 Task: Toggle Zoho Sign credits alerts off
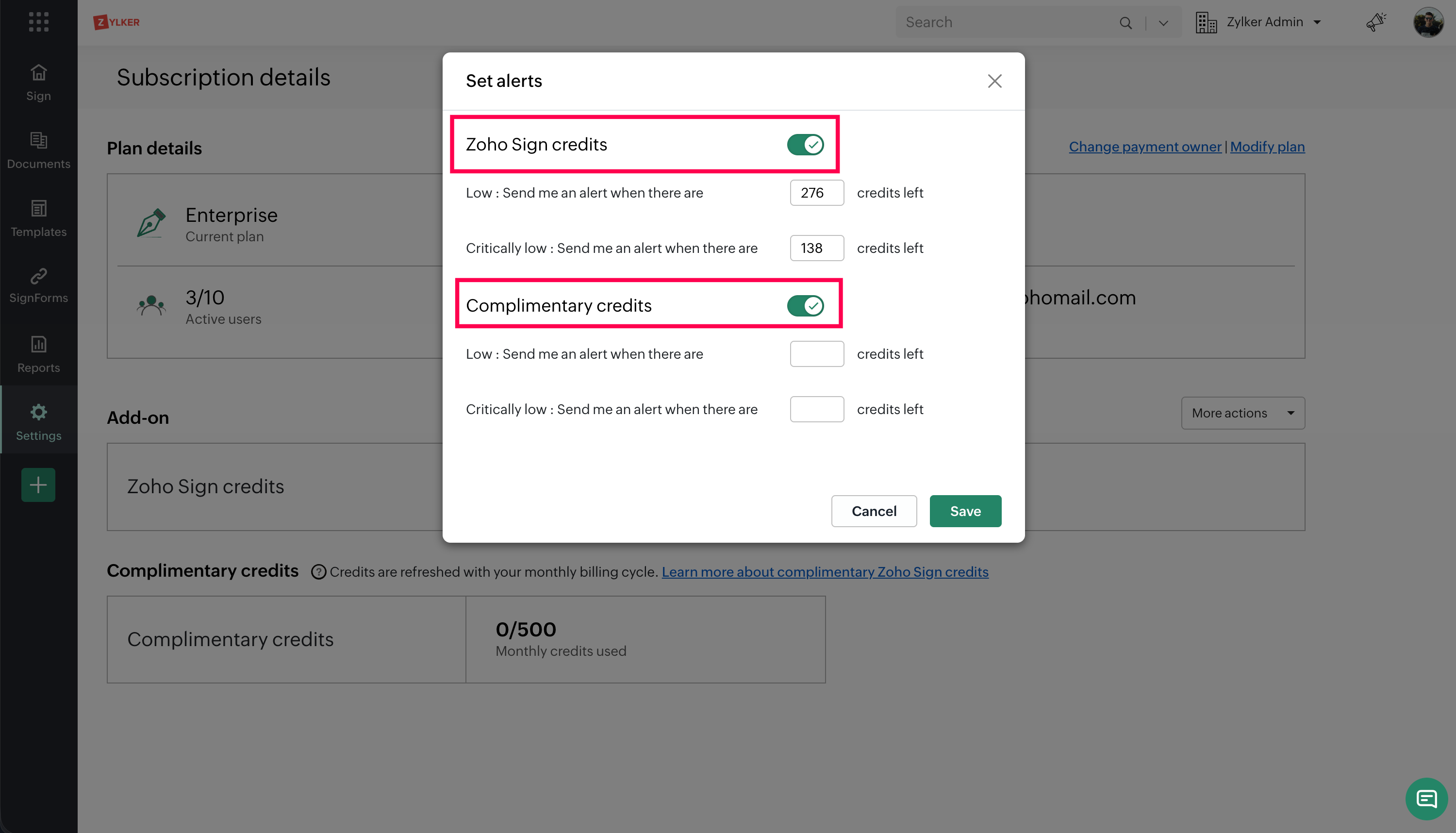[x=805, y=145]
